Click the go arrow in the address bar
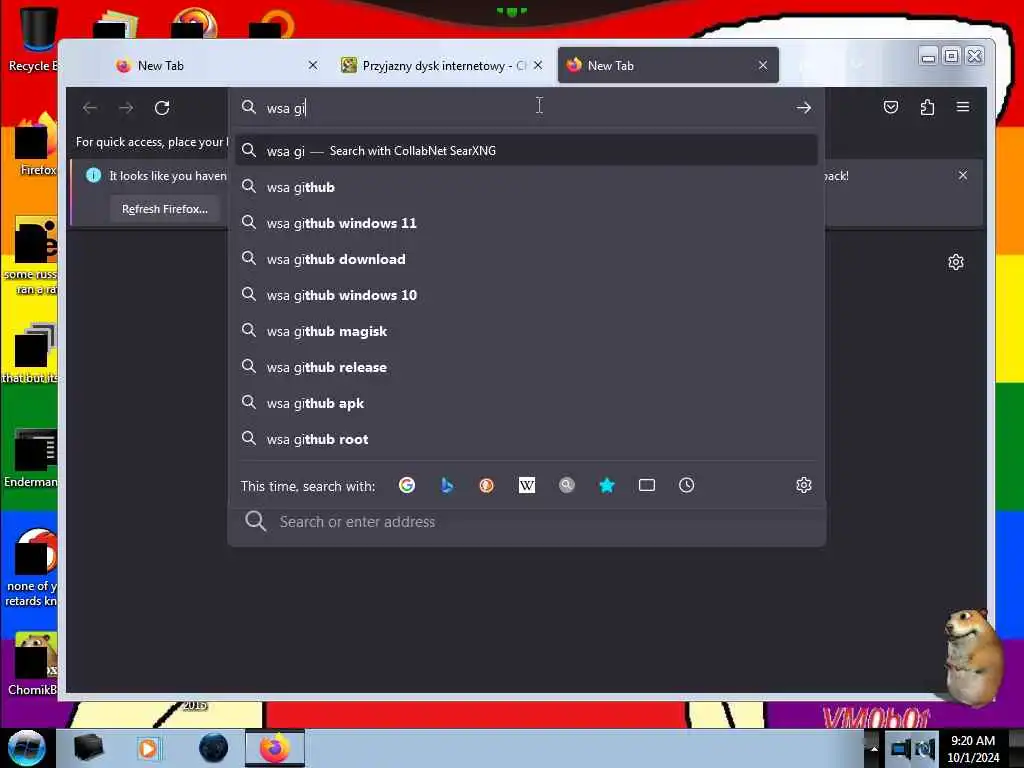 coord(804,108)
